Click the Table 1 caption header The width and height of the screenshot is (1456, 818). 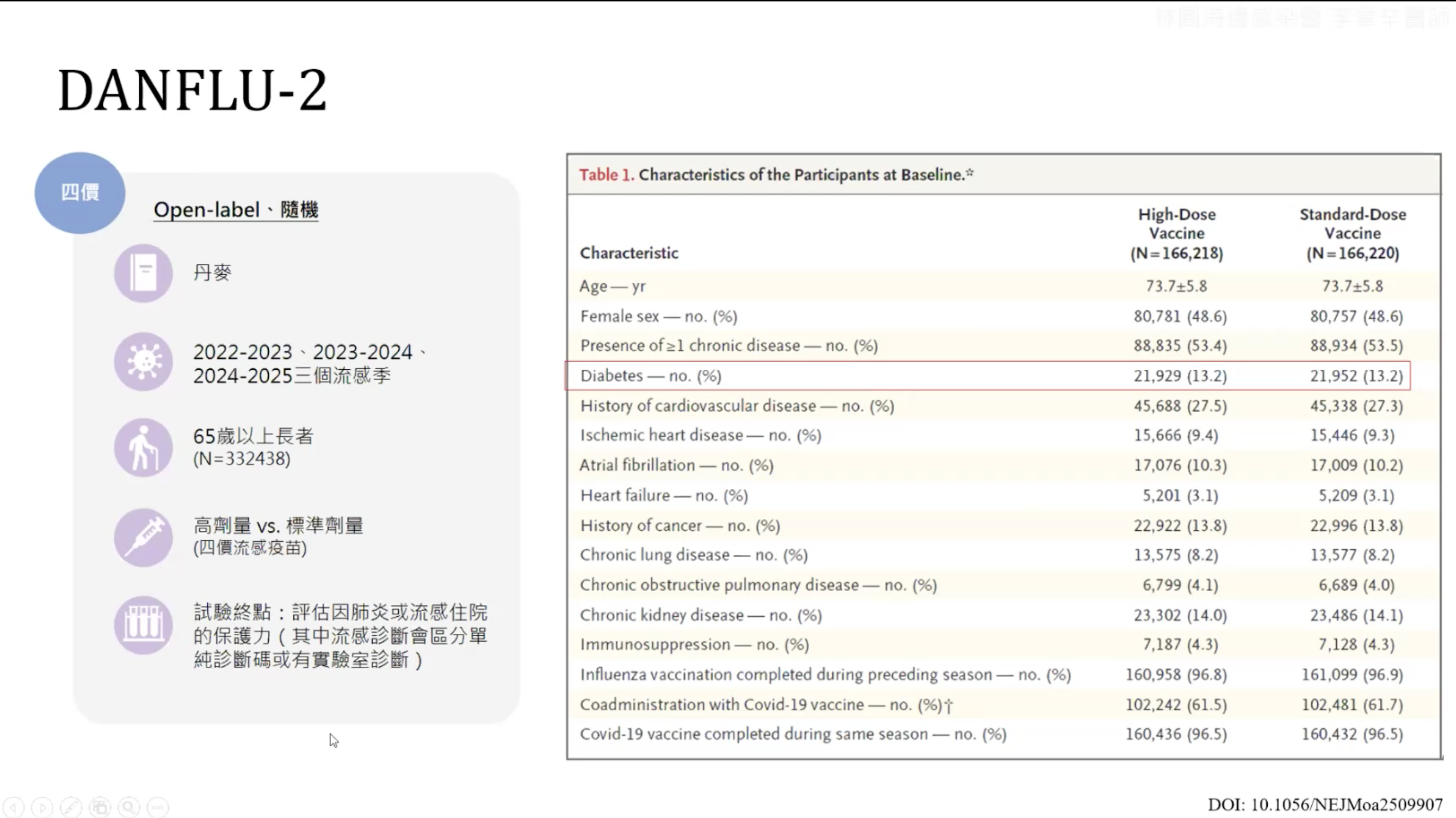(x=776, y=175)
